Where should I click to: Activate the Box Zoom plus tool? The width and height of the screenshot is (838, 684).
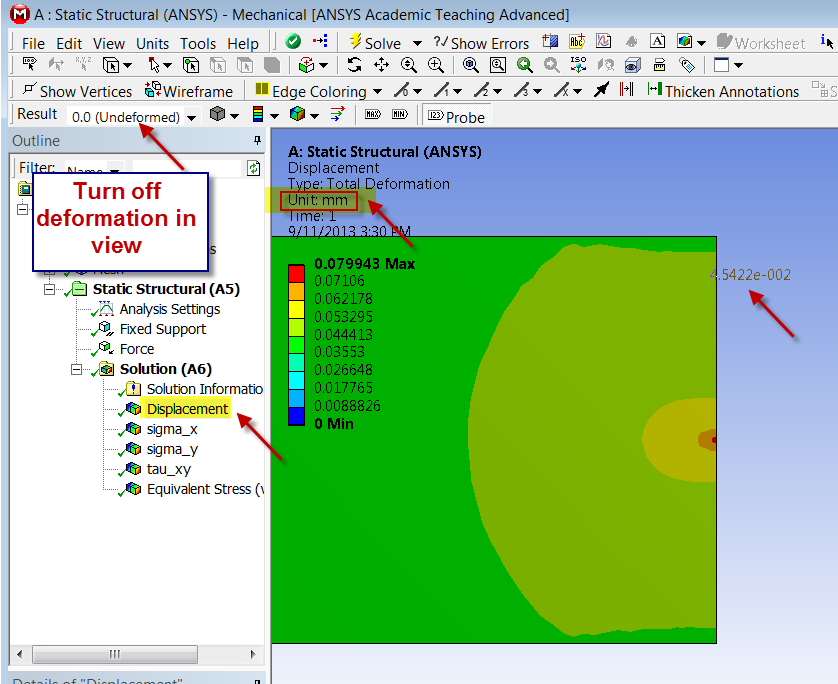[x=436, y=65]
